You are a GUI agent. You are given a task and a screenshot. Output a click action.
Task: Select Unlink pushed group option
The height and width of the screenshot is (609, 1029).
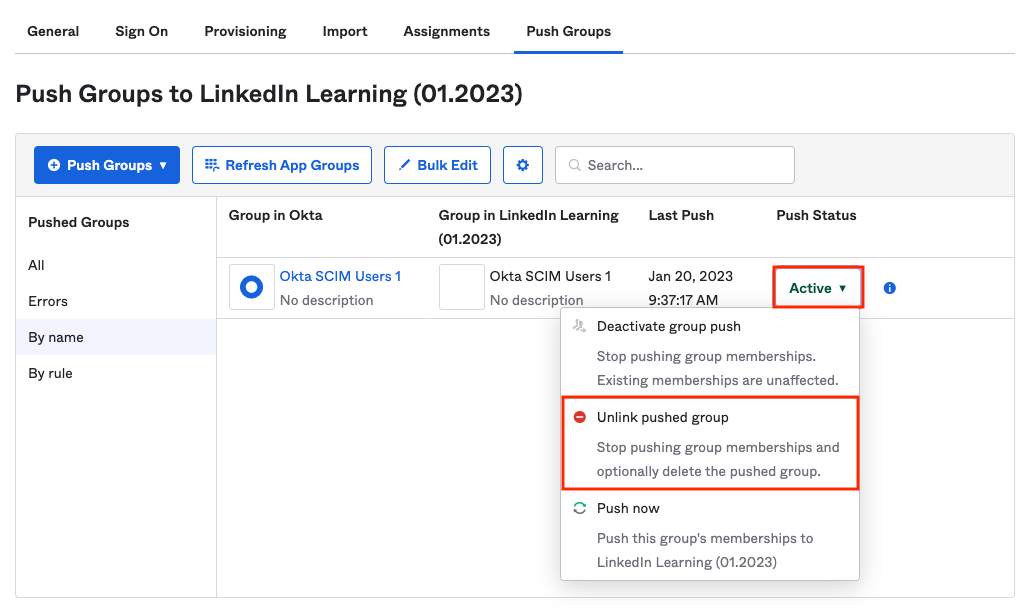point(665,417)
